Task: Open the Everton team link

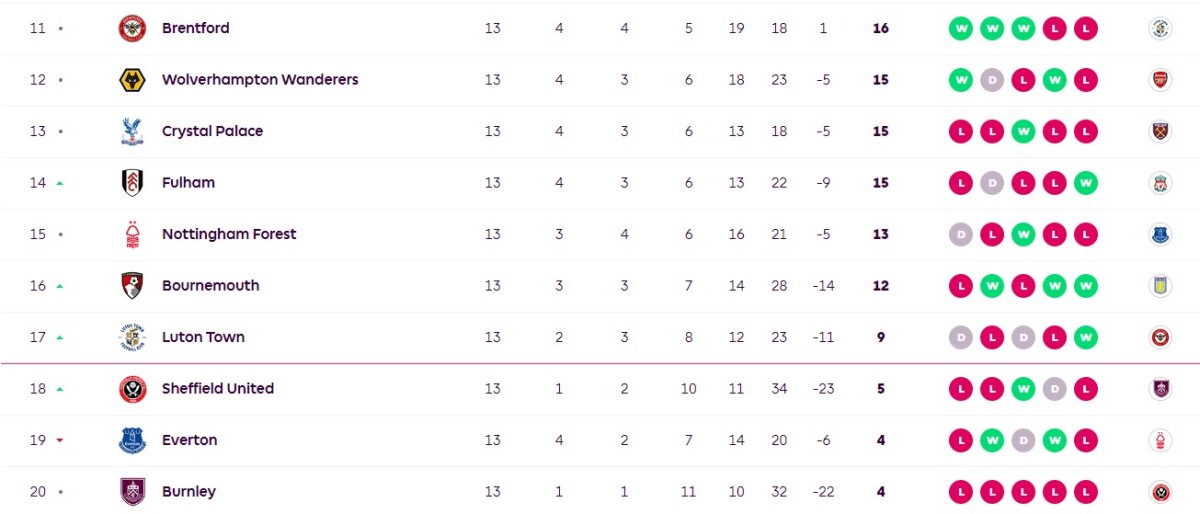Action: click(189, 440)
